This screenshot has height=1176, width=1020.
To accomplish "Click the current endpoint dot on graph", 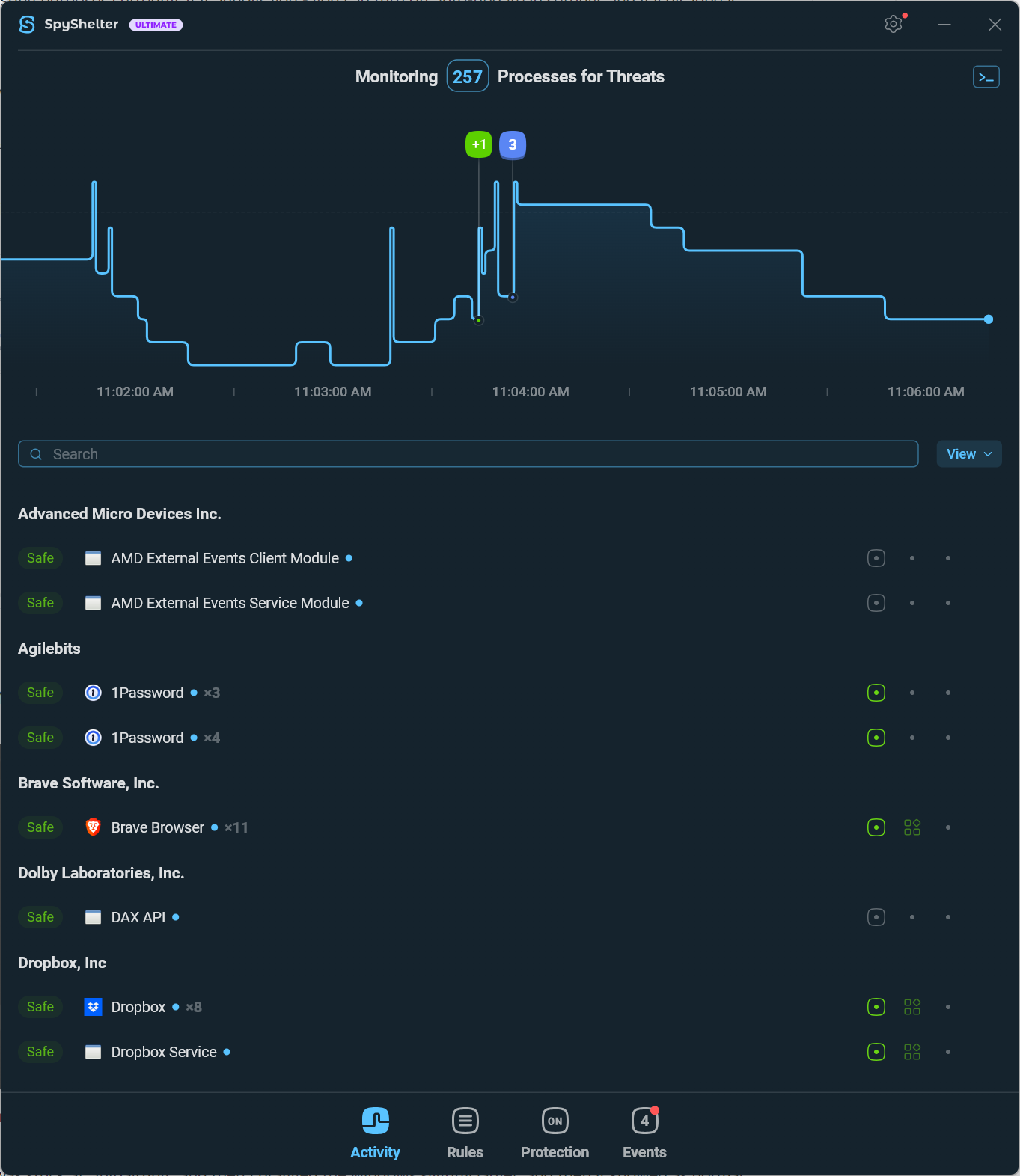I will [x=989, y=319].
